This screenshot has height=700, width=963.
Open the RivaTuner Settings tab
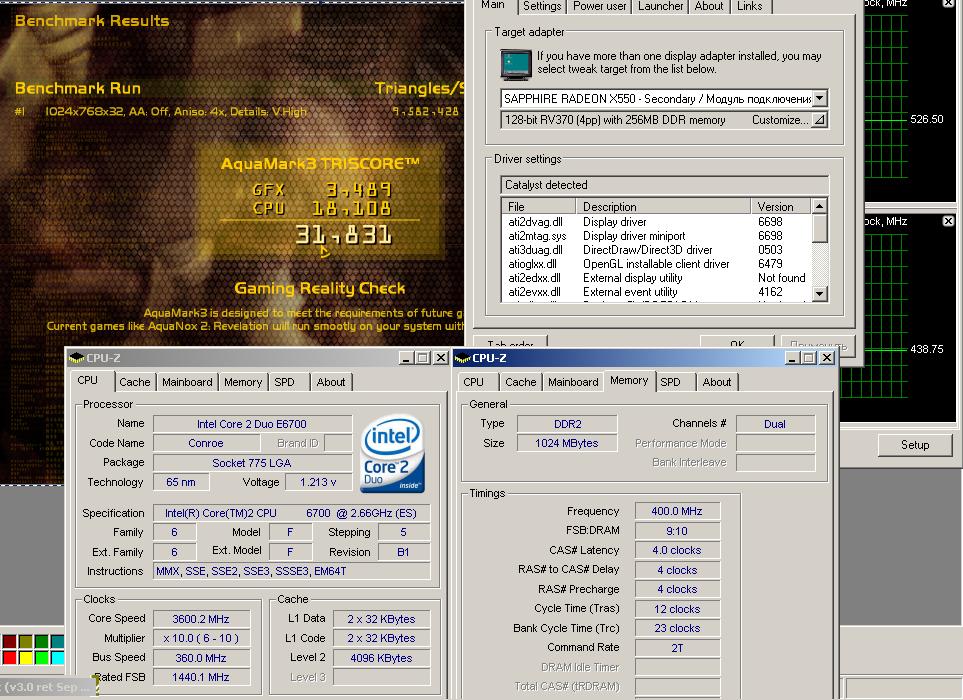click(542, 6)
